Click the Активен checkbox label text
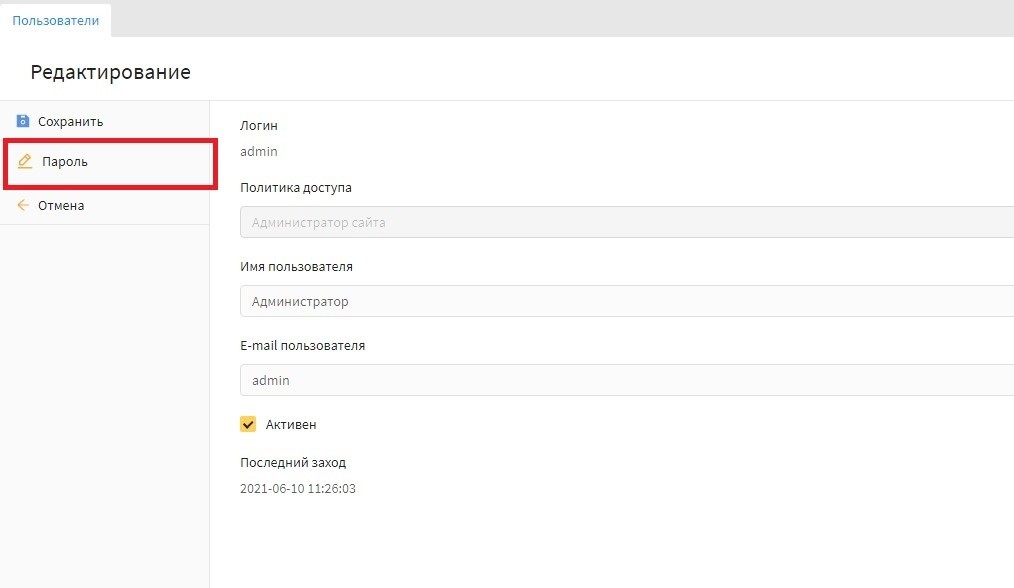The width and height of the screenshot is (1014, 588). (x=291, y=424)
